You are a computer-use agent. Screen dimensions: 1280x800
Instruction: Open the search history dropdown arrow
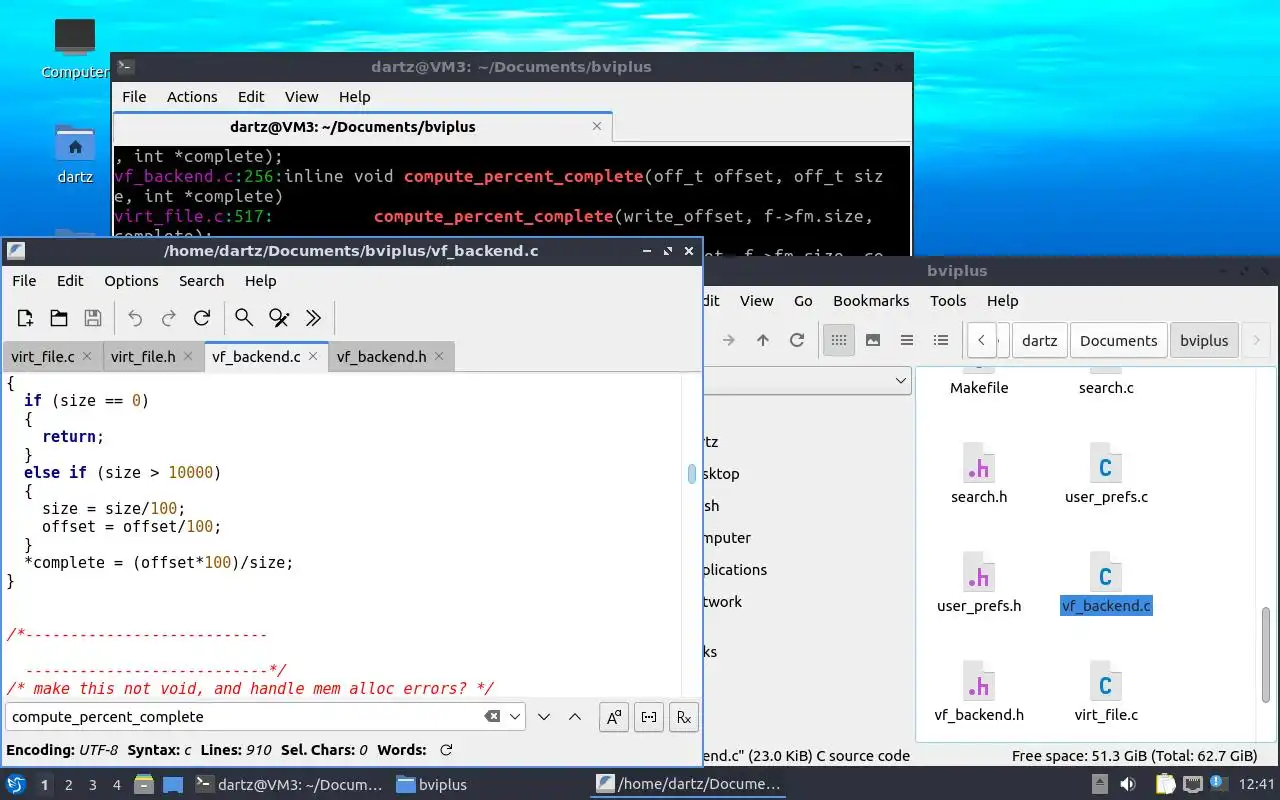tap(515, 717)
